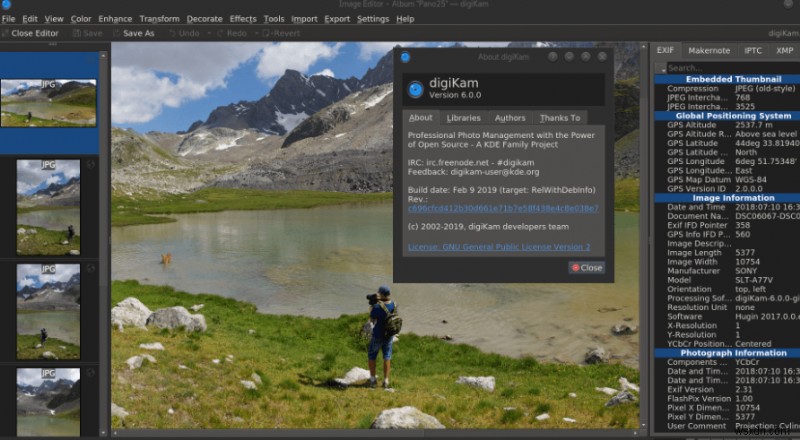Click the digiKam app icon in title bar
This screenshot has height=440, width=800.
tap(6, 4)
